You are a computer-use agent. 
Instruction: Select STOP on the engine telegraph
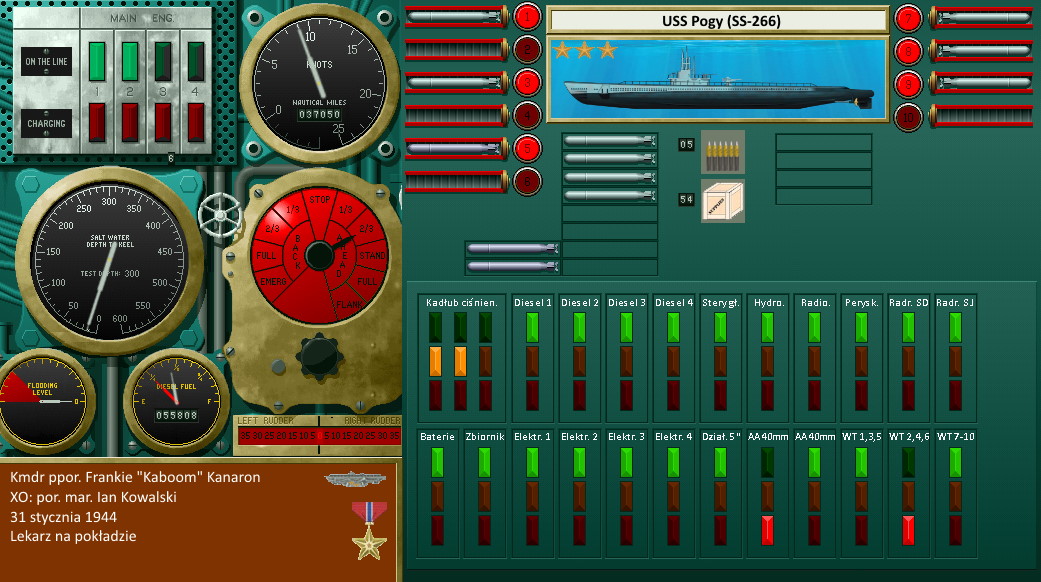(x=319, y=199)
